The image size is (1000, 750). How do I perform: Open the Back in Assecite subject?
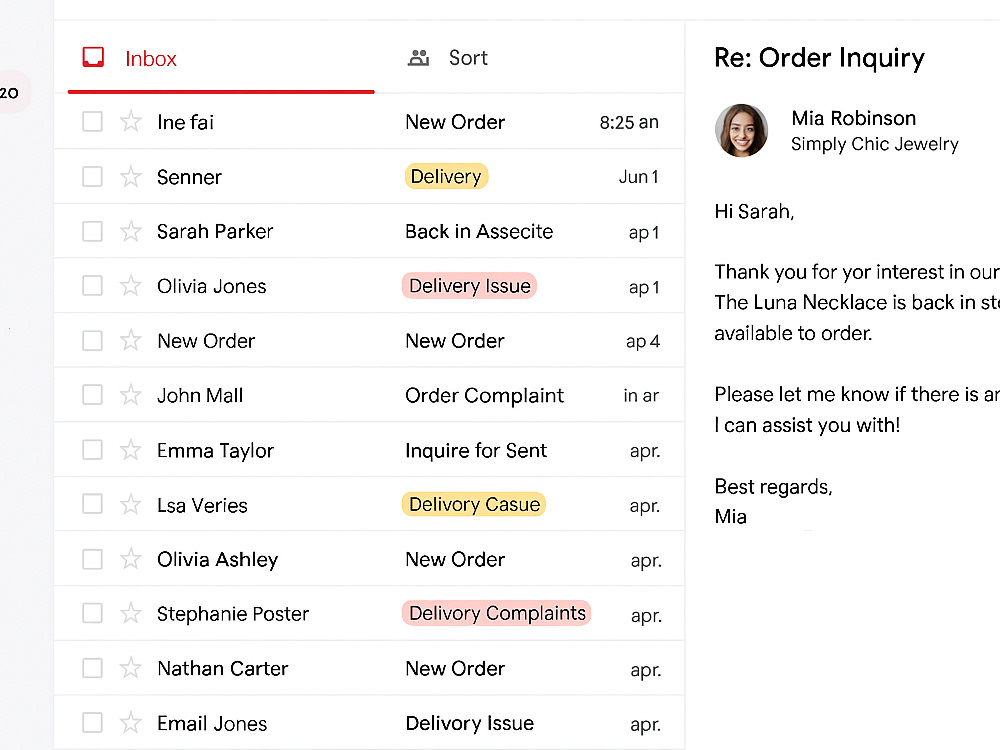click(x=479, y=231)
